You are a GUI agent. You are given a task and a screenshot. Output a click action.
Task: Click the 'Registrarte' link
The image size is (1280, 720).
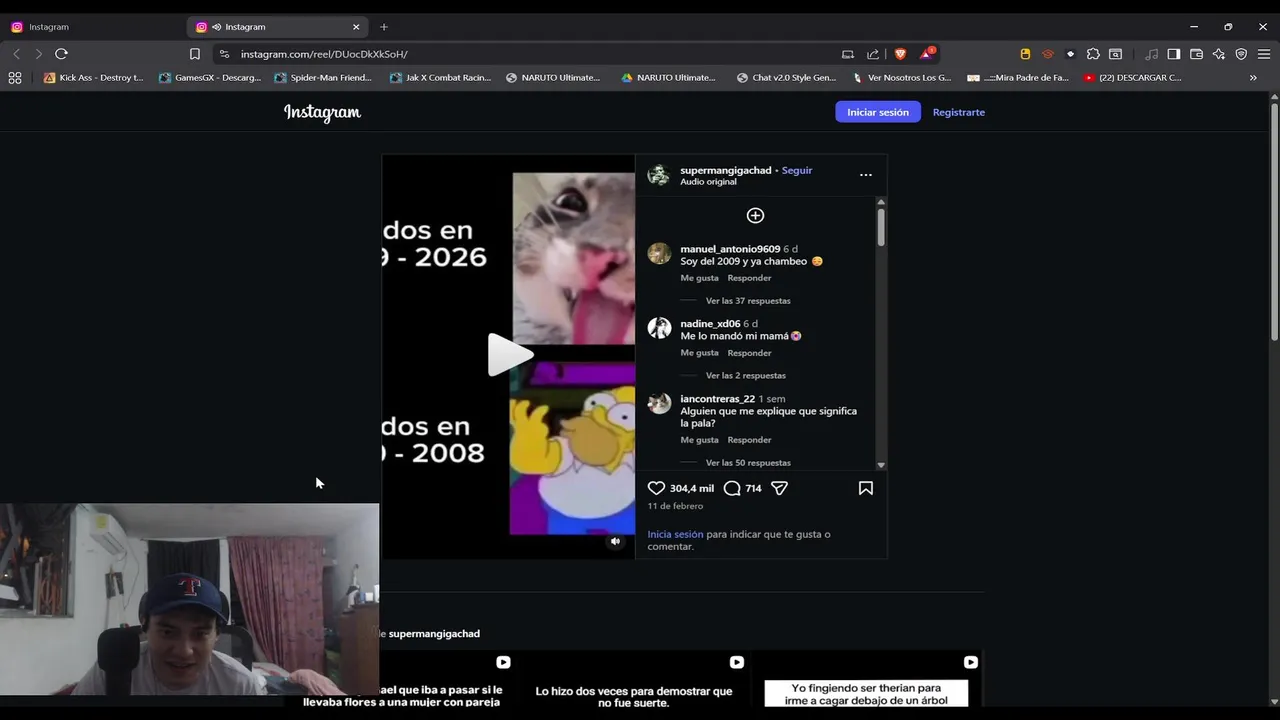pyautogui.click(x=959, y=112)
